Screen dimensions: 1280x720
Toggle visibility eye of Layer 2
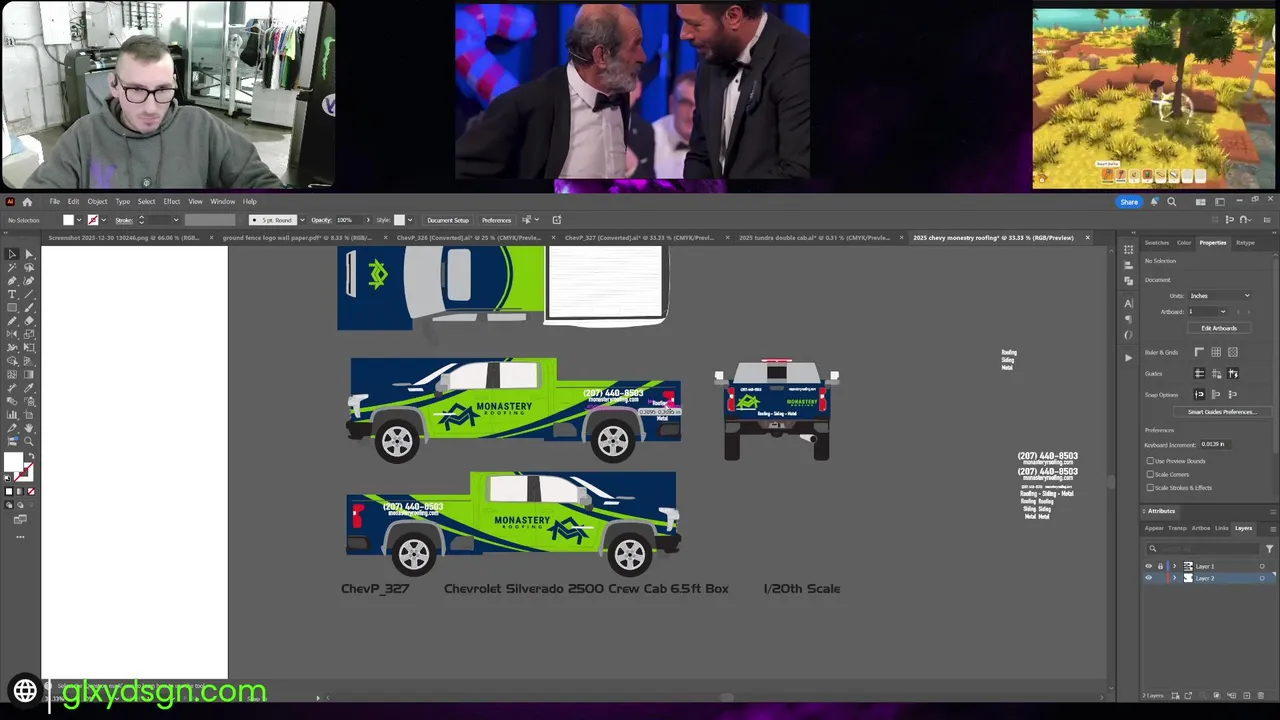tap(1148, 578)
